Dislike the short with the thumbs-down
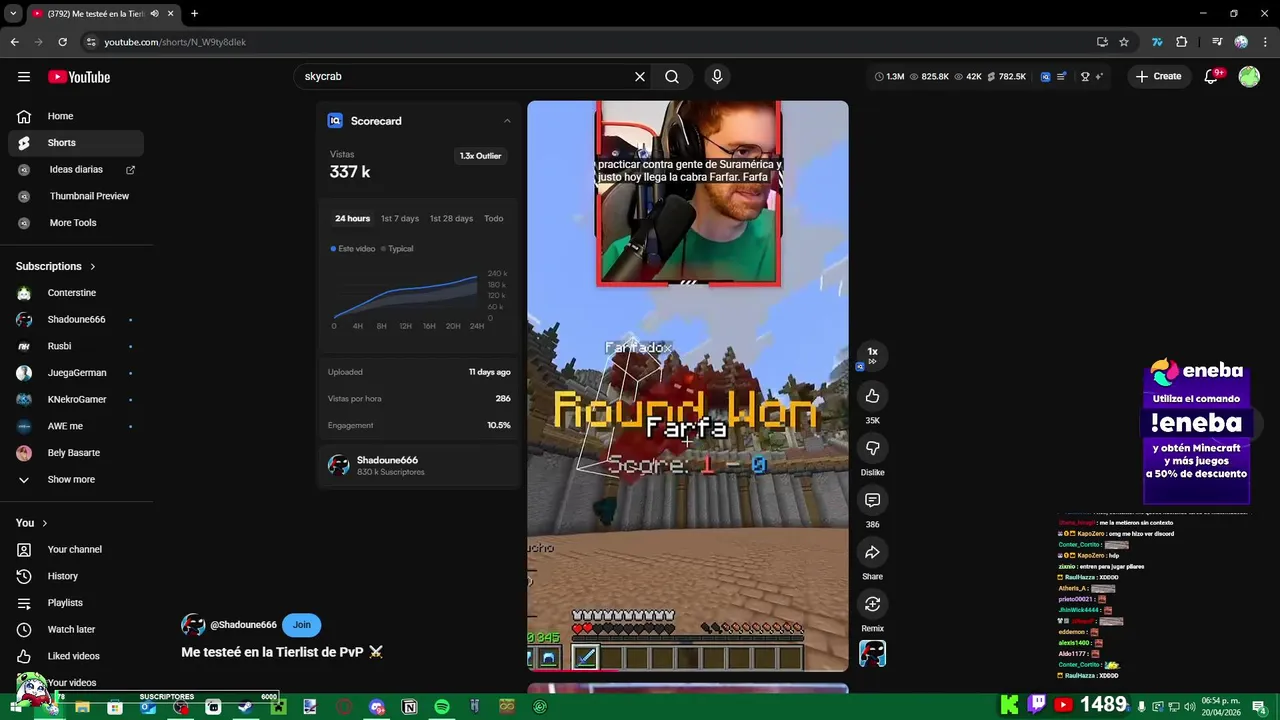 coord(872,448)
